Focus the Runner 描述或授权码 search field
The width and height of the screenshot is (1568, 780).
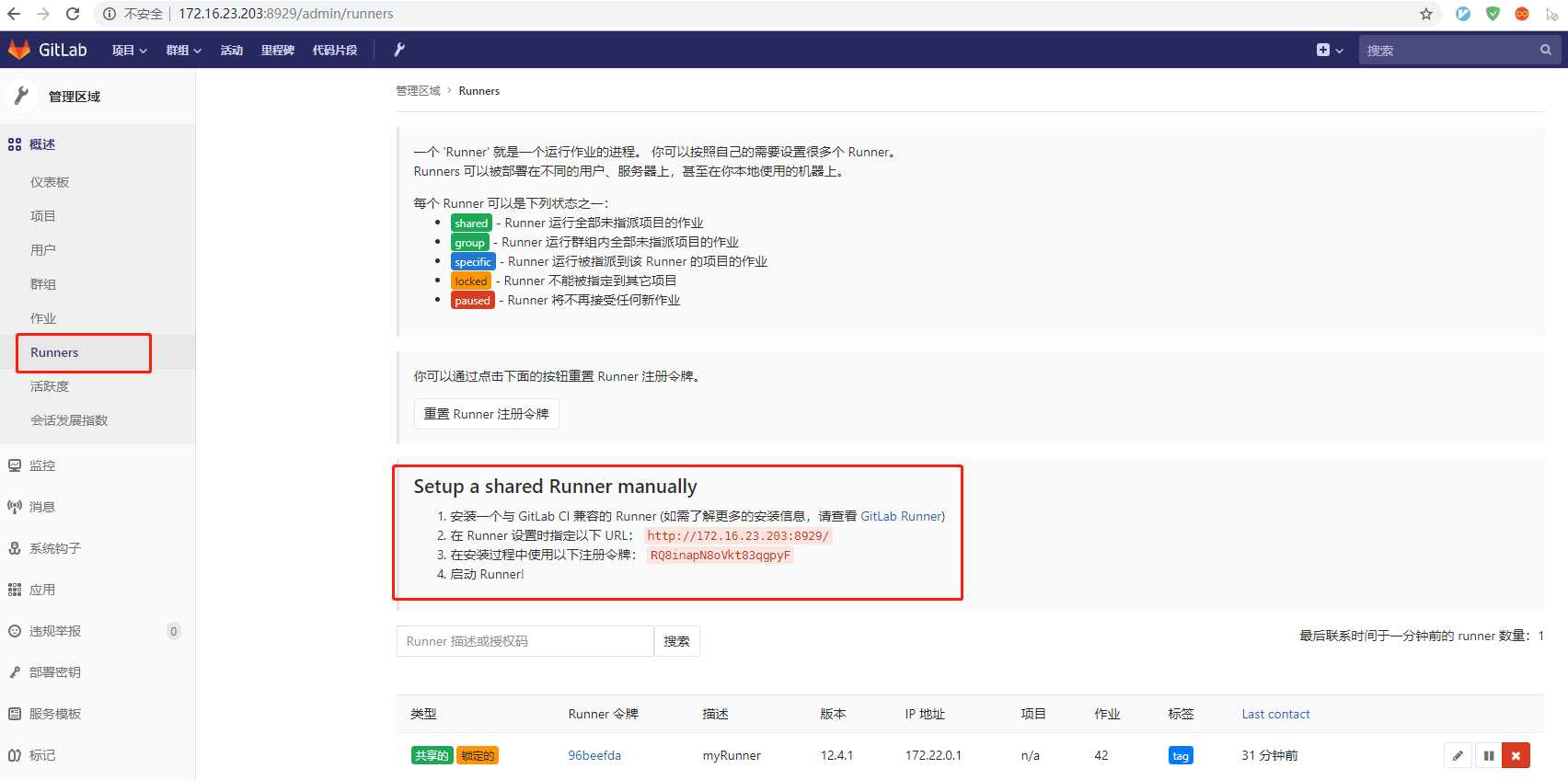(x=525, y=641)
